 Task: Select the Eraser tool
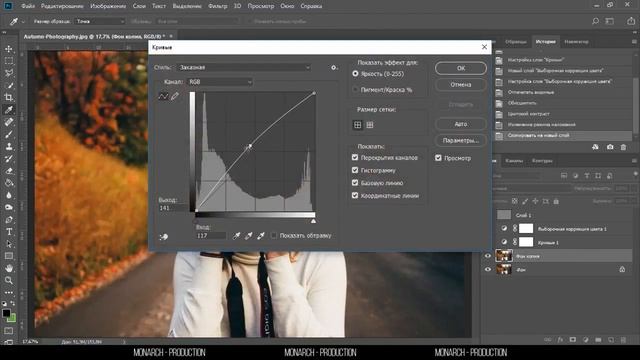point(9,171)
